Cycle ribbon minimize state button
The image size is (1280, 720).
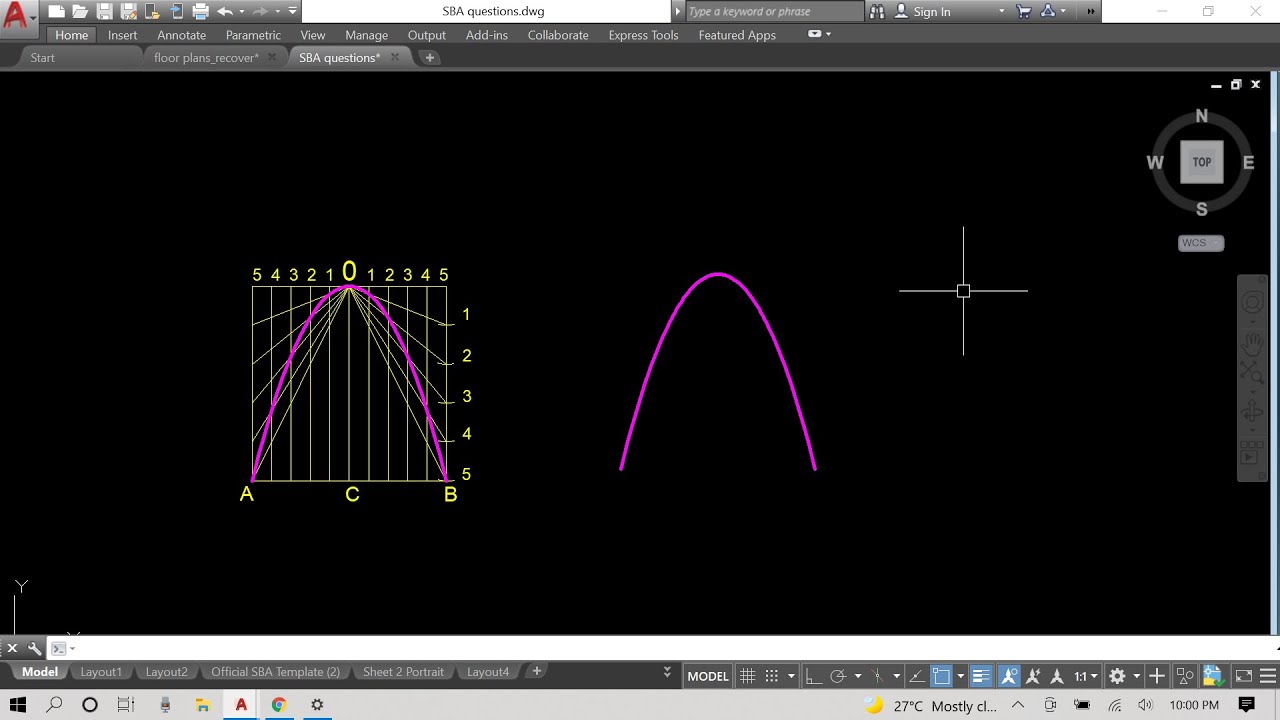click(x=815, y=34)
